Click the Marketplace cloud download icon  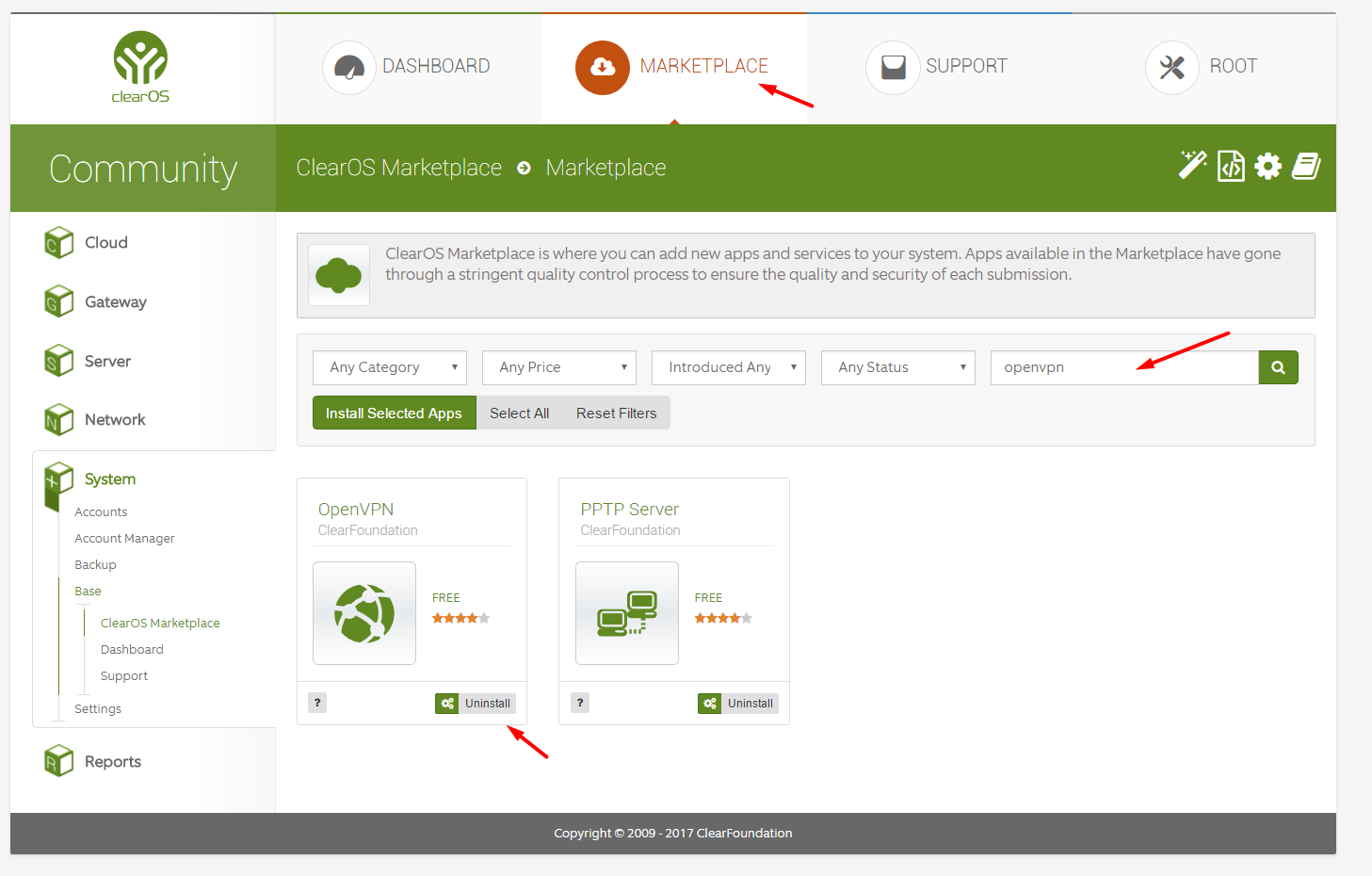(x=603, y=68)
